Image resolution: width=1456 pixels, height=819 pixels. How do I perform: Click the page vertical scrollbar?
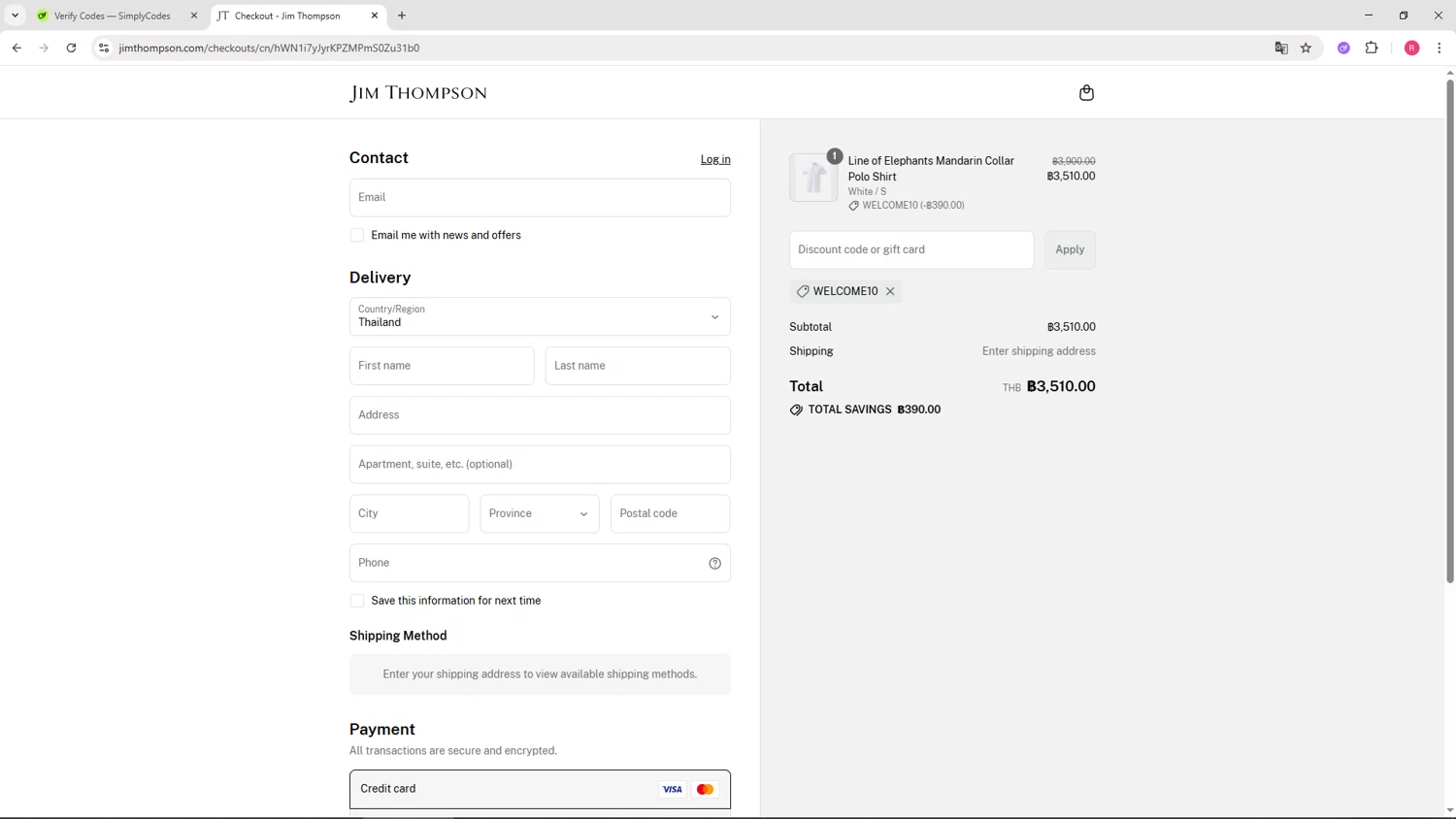click(x=1450, y=330)
